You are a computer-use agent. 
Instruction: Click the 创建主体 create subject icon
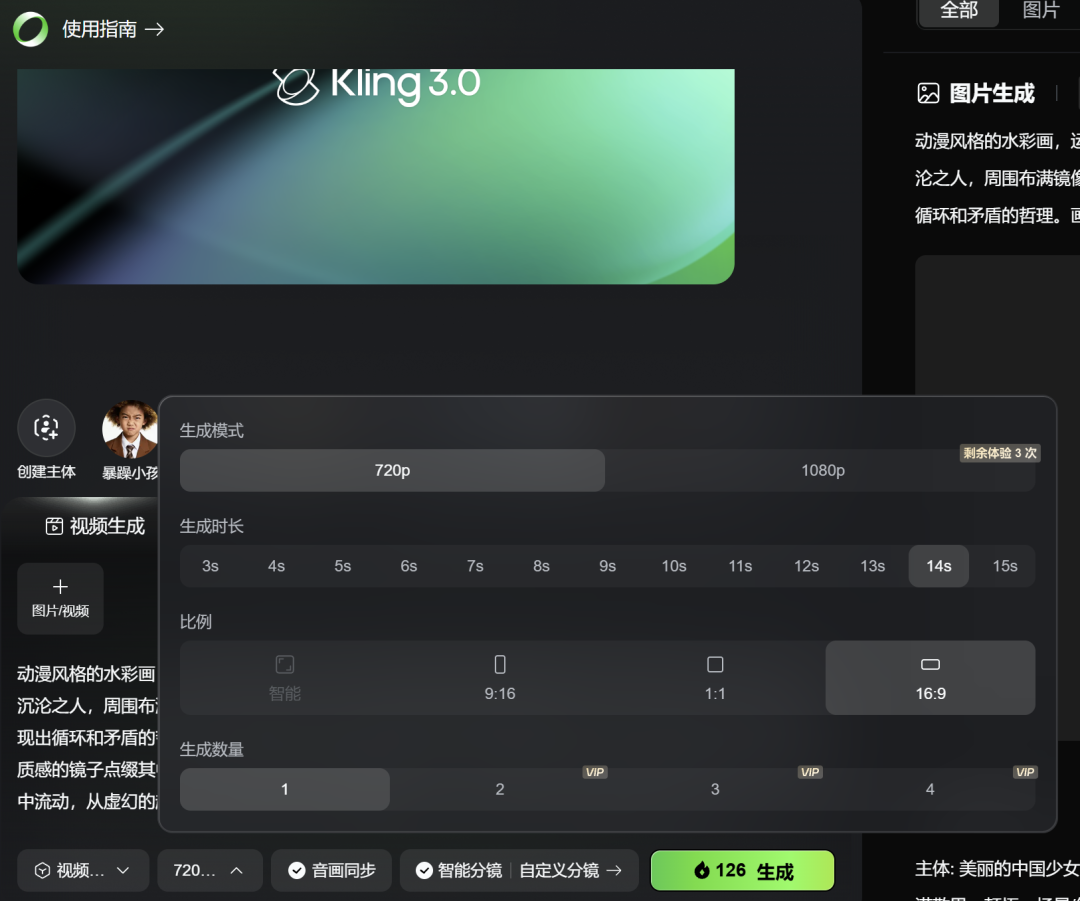point(46,428)
